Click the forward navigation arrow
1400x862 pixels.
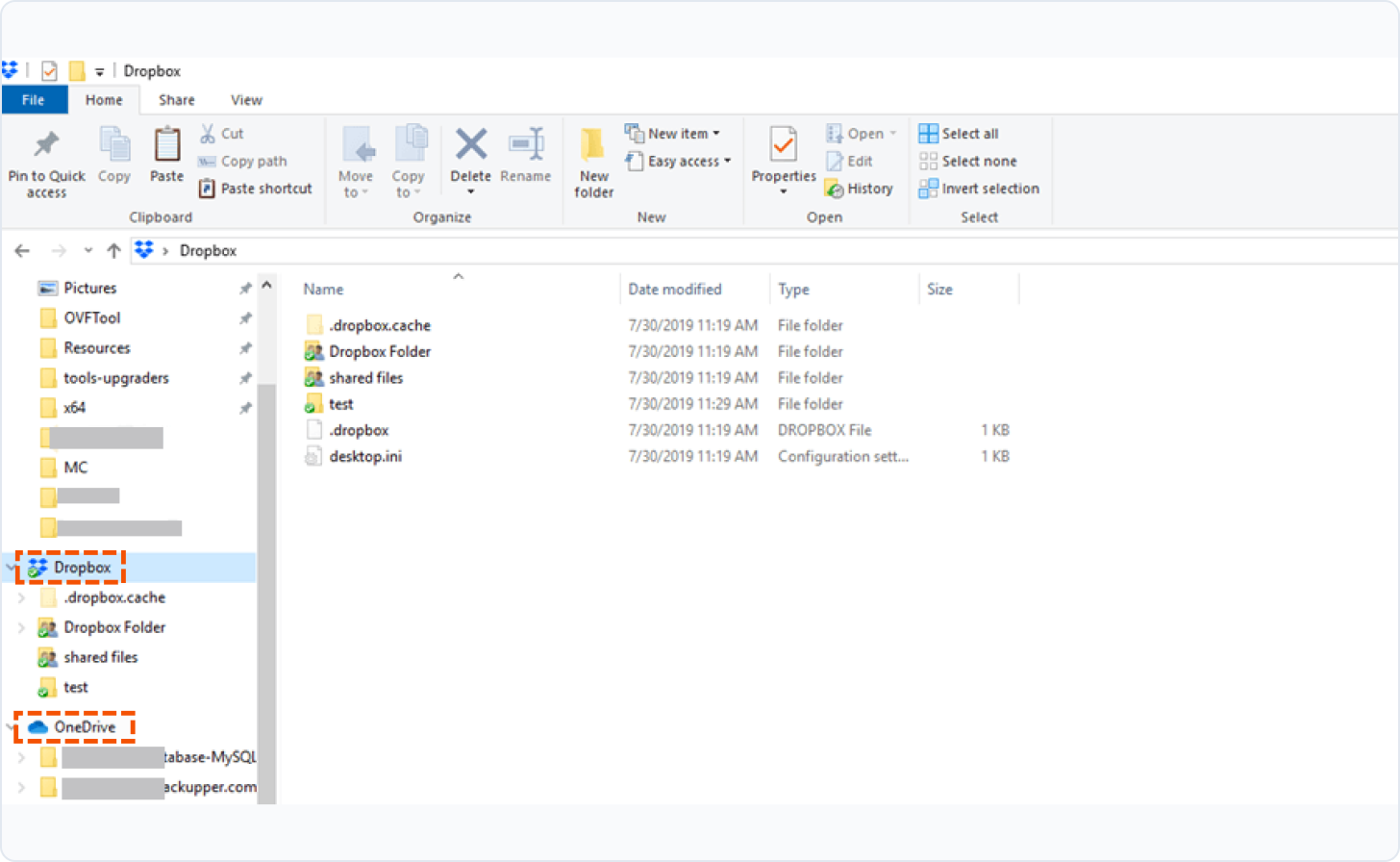click(x=59, y=251)
